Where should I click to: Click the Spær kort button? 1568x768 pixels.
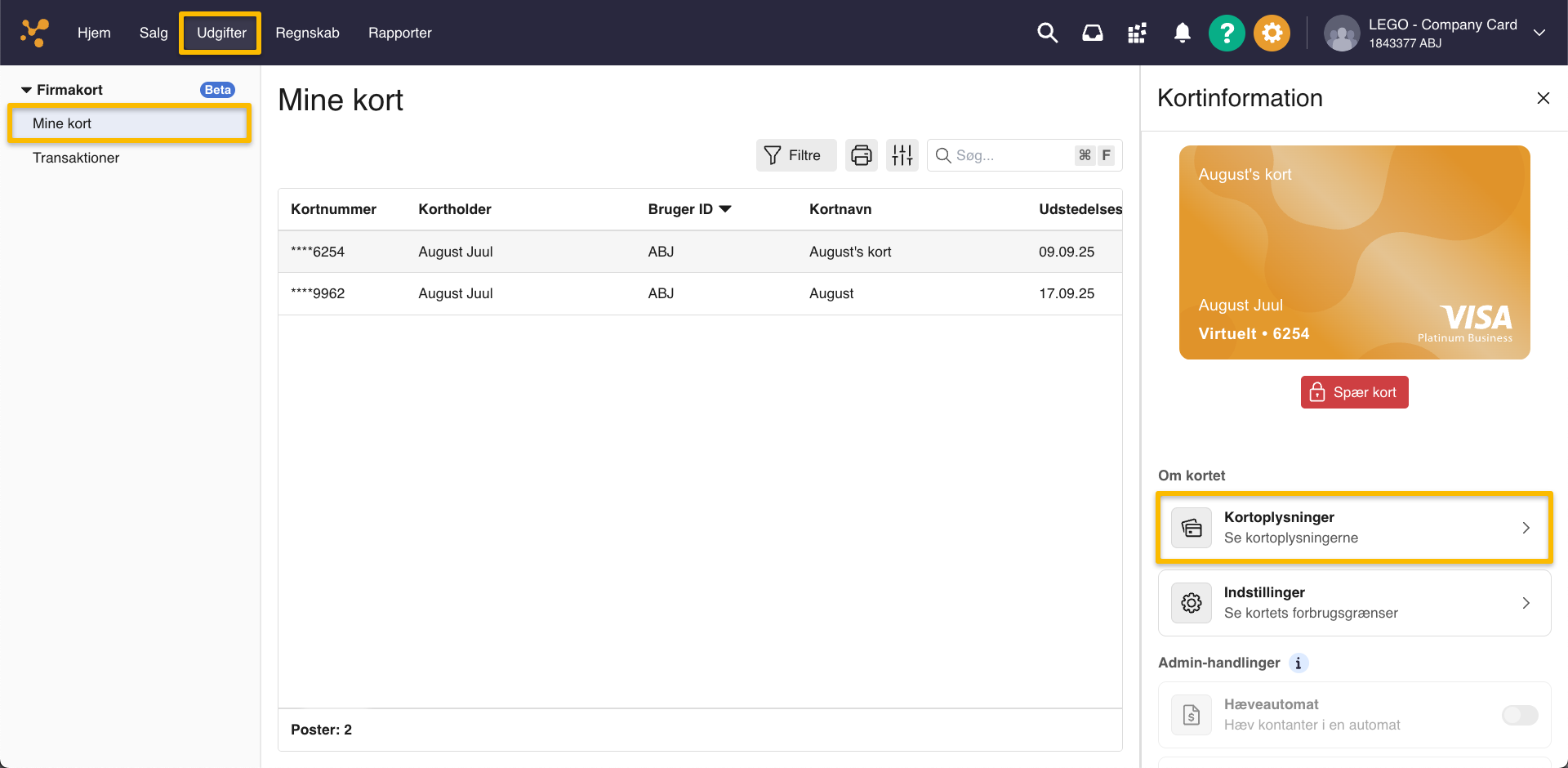pyautogui.click(x=1354, y=392)
